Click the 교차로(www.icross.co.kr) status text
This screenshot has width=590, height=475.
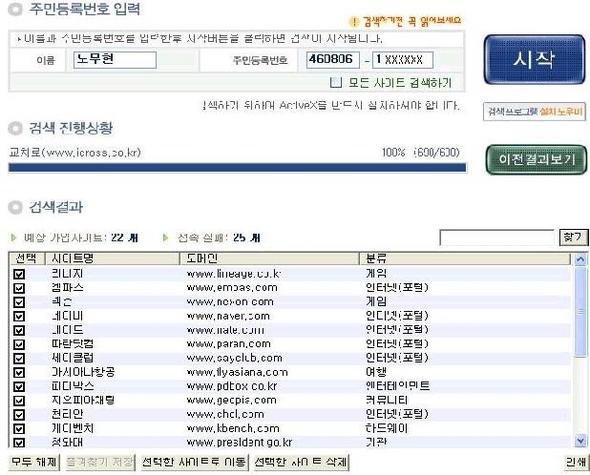click(75, 152)
